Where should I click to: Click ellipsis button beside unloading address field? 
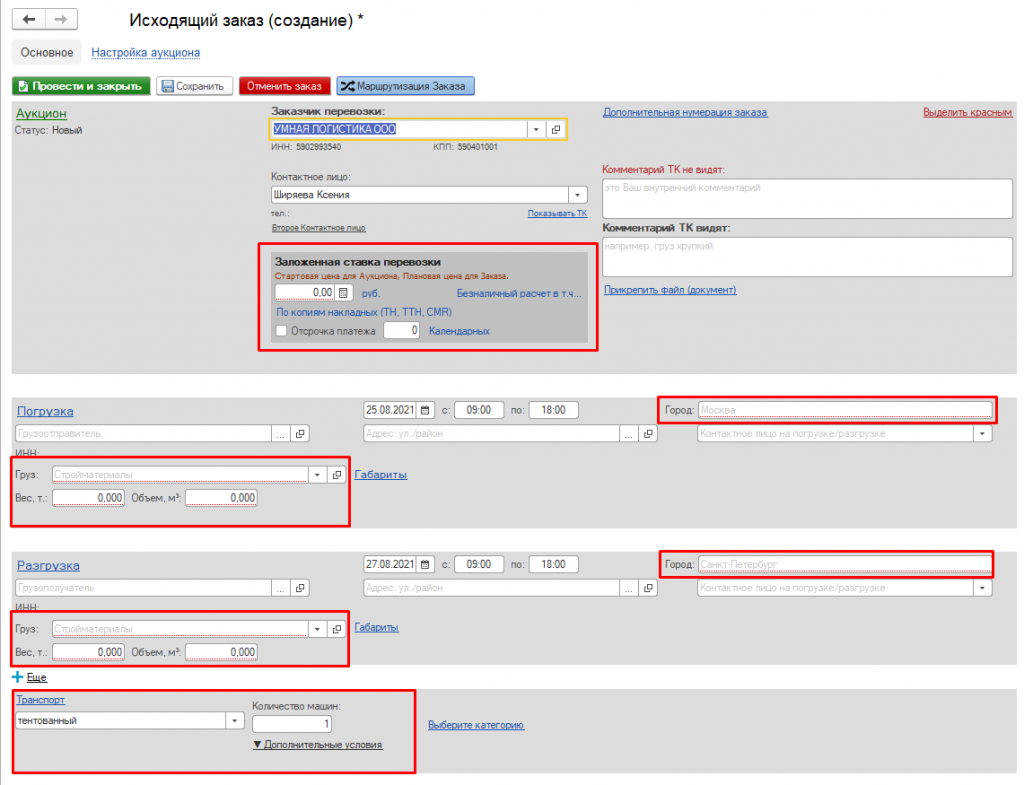[628, 588]
